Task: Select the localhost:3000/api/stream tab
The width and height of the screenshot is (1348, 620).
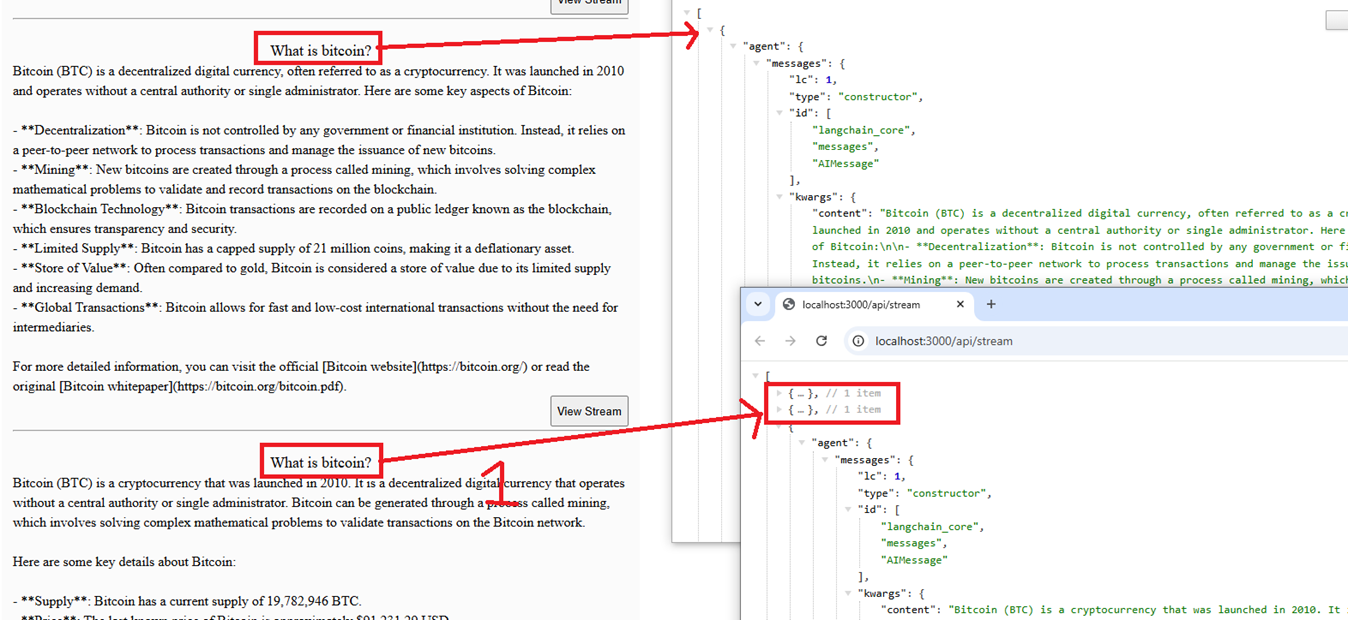Action: click(873, 304)
